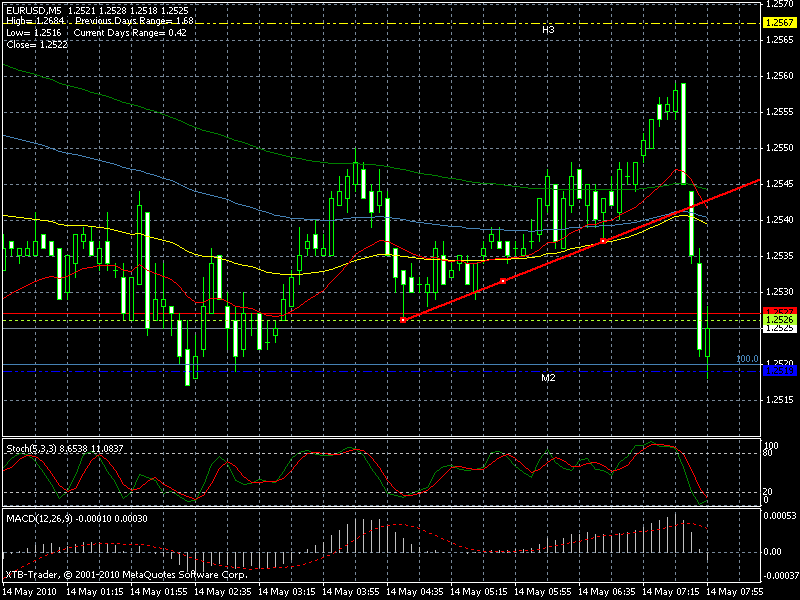Click the 1.2535 price scale value
This screenshot has width=800, height=600.
point(780,256)
